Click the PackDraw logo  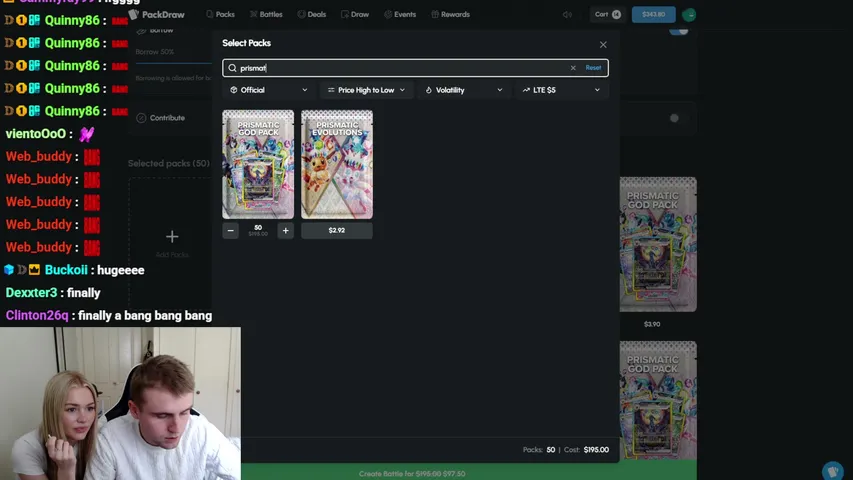pyautogui.click(x=157, y=15)
